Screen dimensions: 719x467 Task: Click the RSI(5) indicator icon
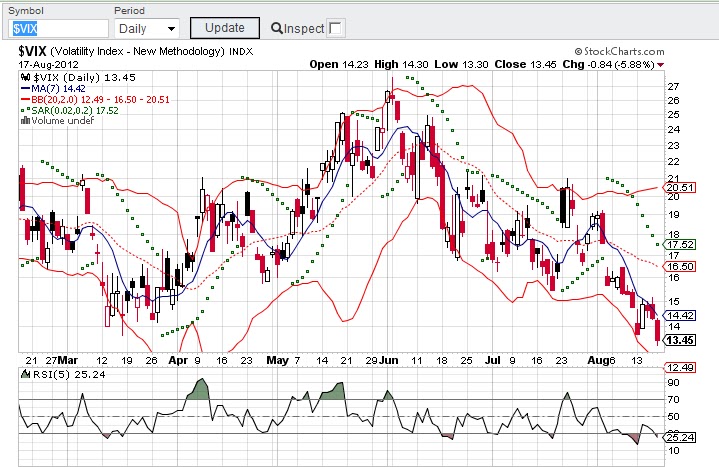point(25,374)
